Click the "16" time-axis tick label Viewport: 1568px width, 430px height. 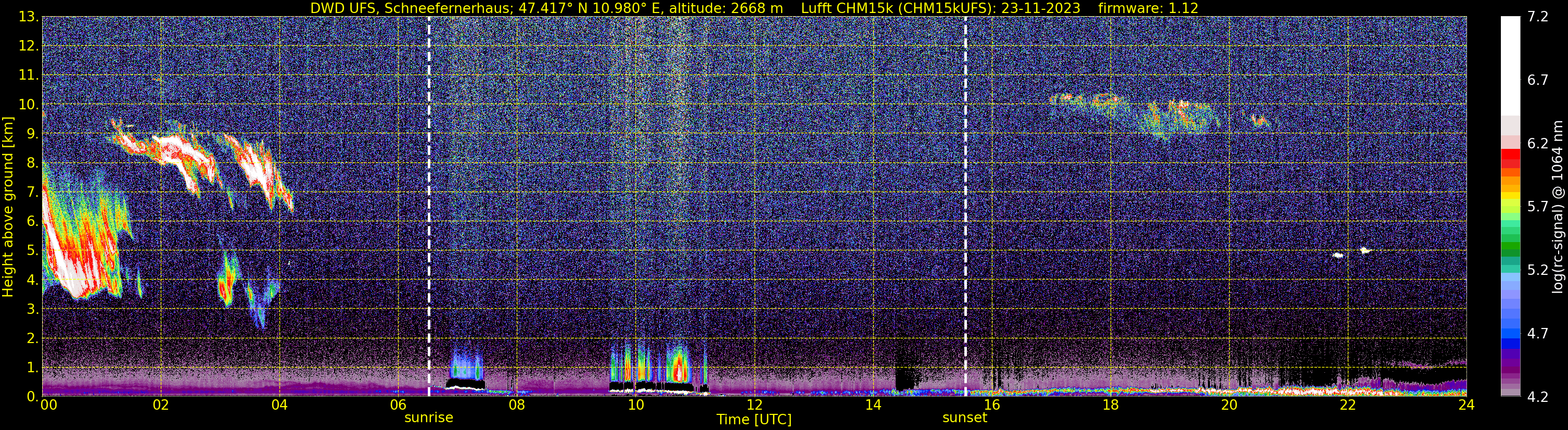991,405
